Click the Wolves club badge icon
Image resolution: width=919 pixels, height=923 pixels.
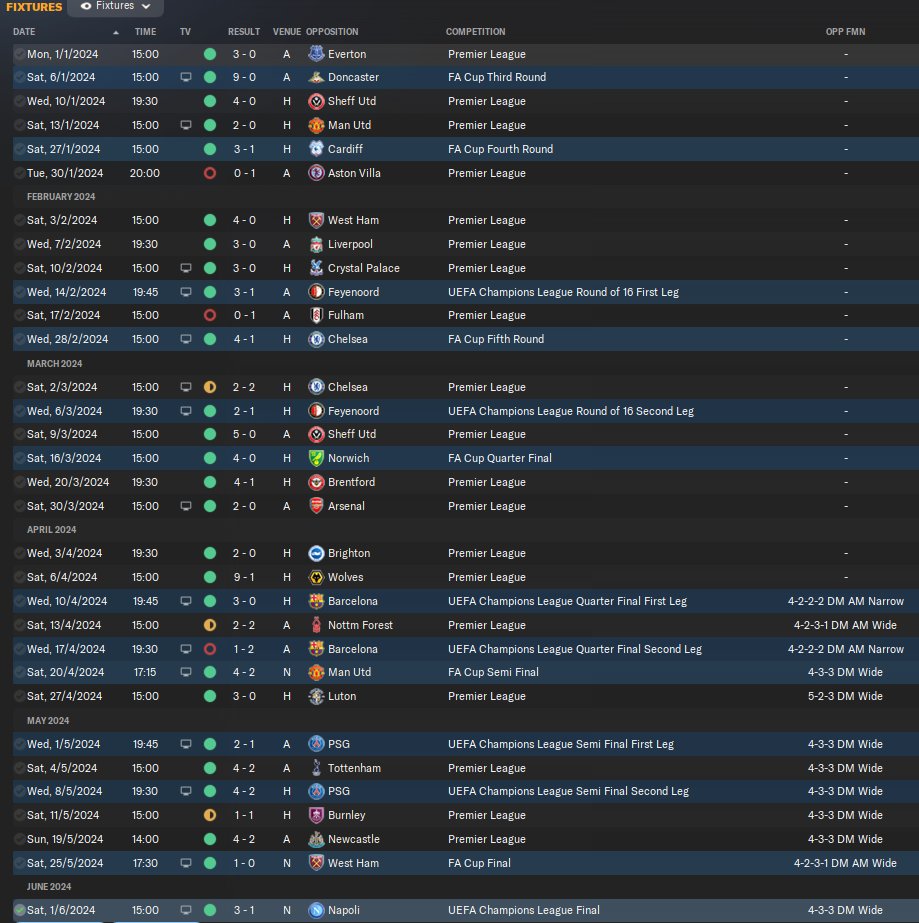(x=316, y=577)
